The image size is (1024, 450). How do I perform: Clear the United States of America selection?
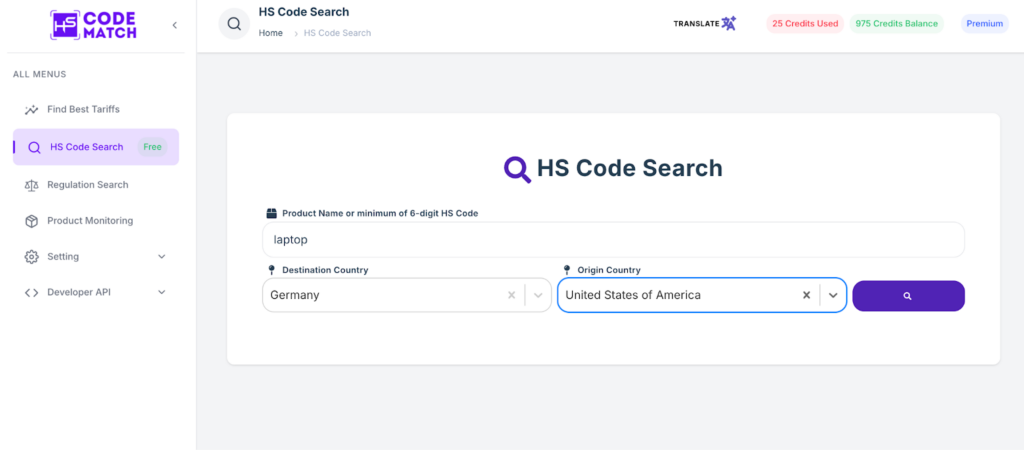pos(806,295)
